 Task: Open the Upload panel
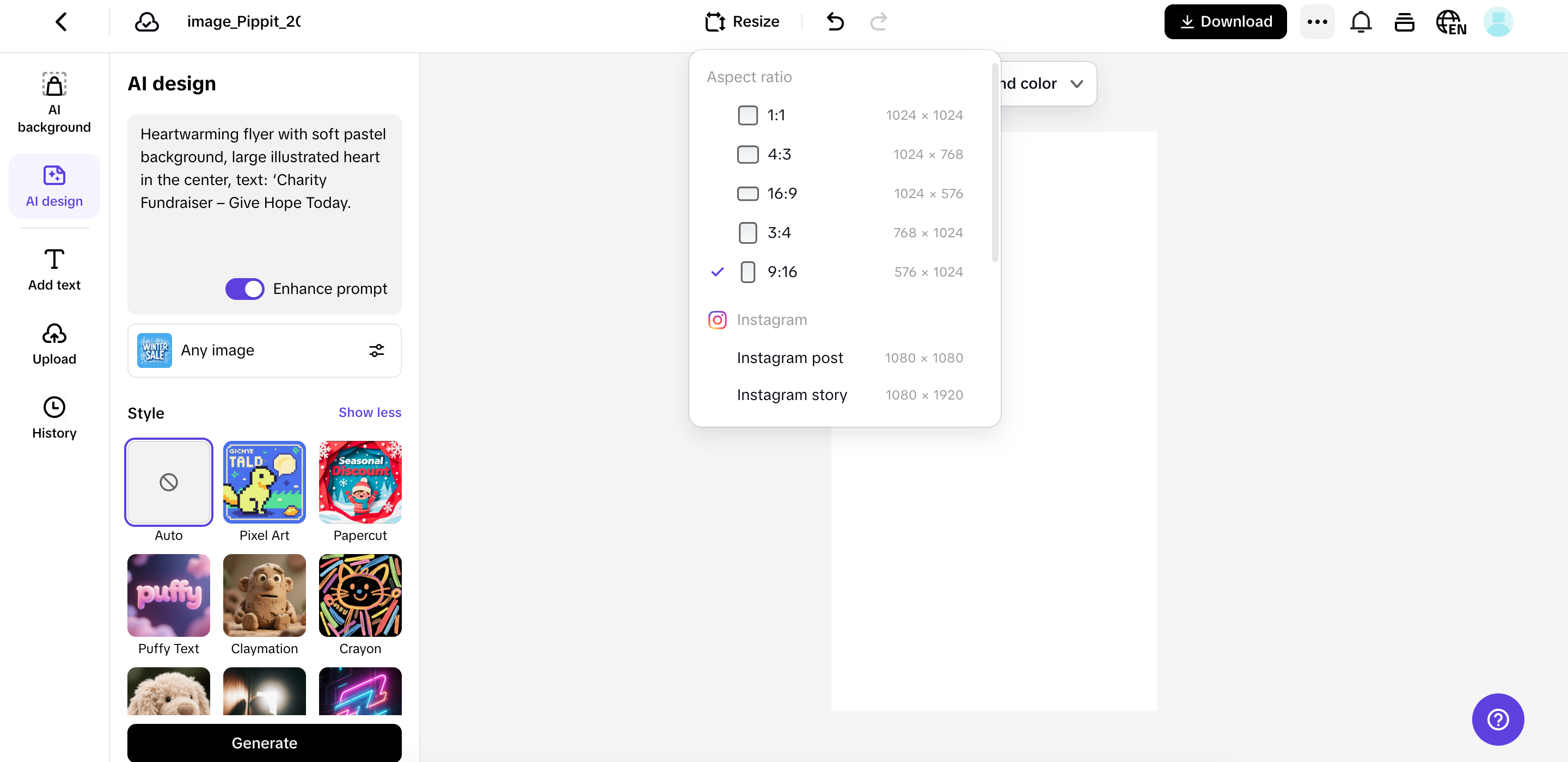pos(53,344)
